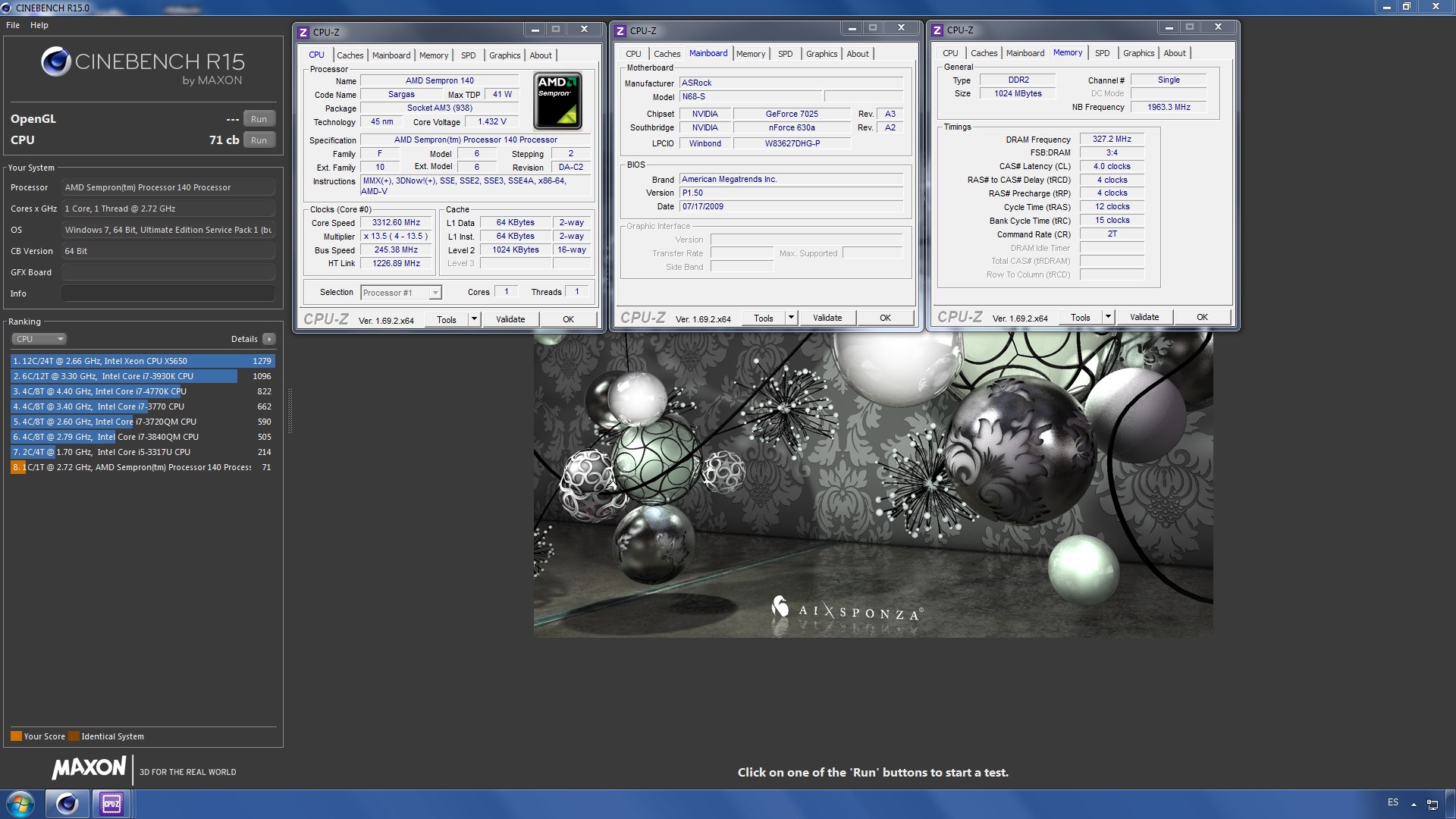Click the Info input field
This screenshot has height=819, width=1456.
[168, 293]
